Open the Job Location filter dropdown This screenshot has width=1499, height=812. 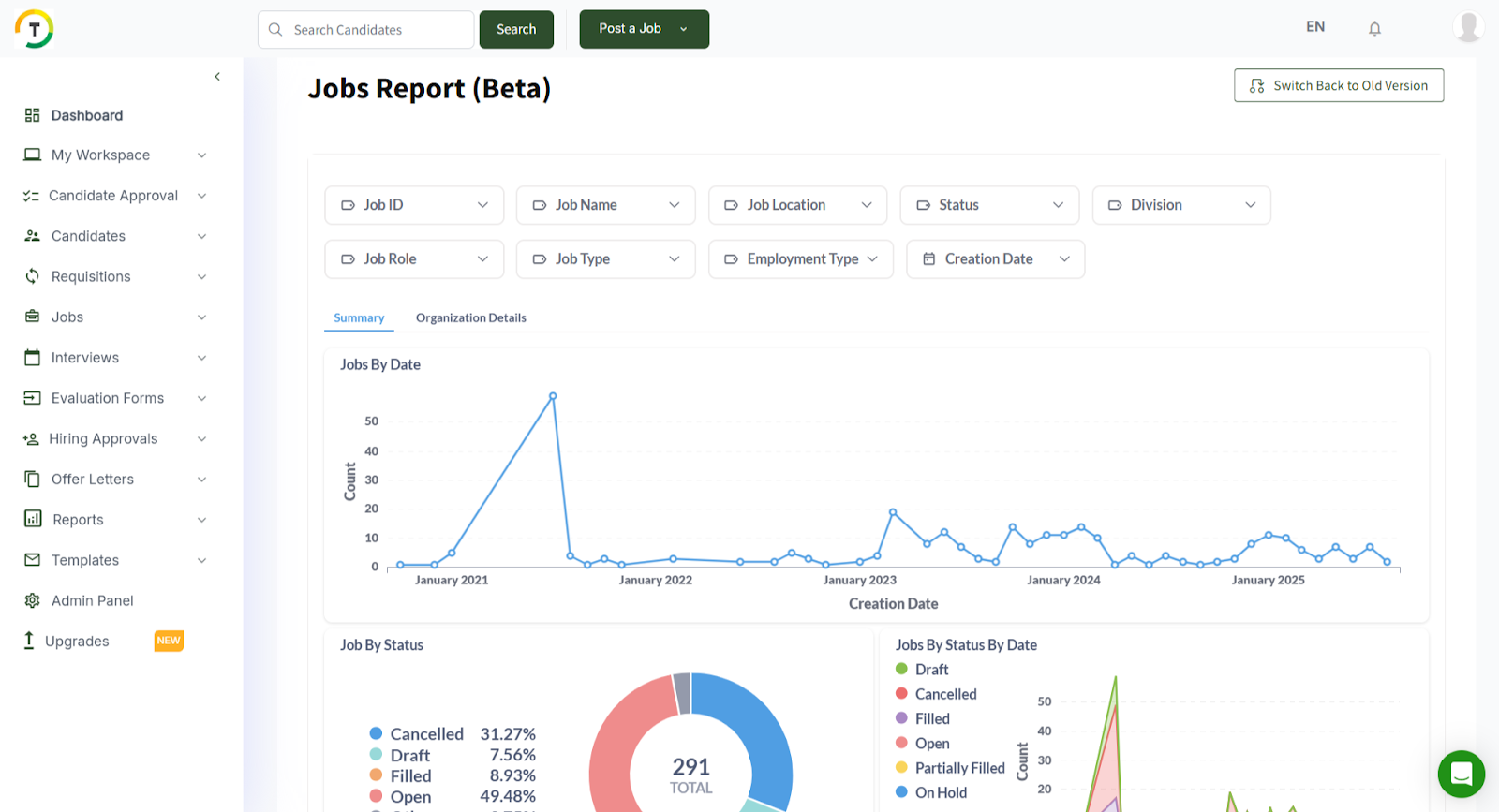(x=797, y=205)
